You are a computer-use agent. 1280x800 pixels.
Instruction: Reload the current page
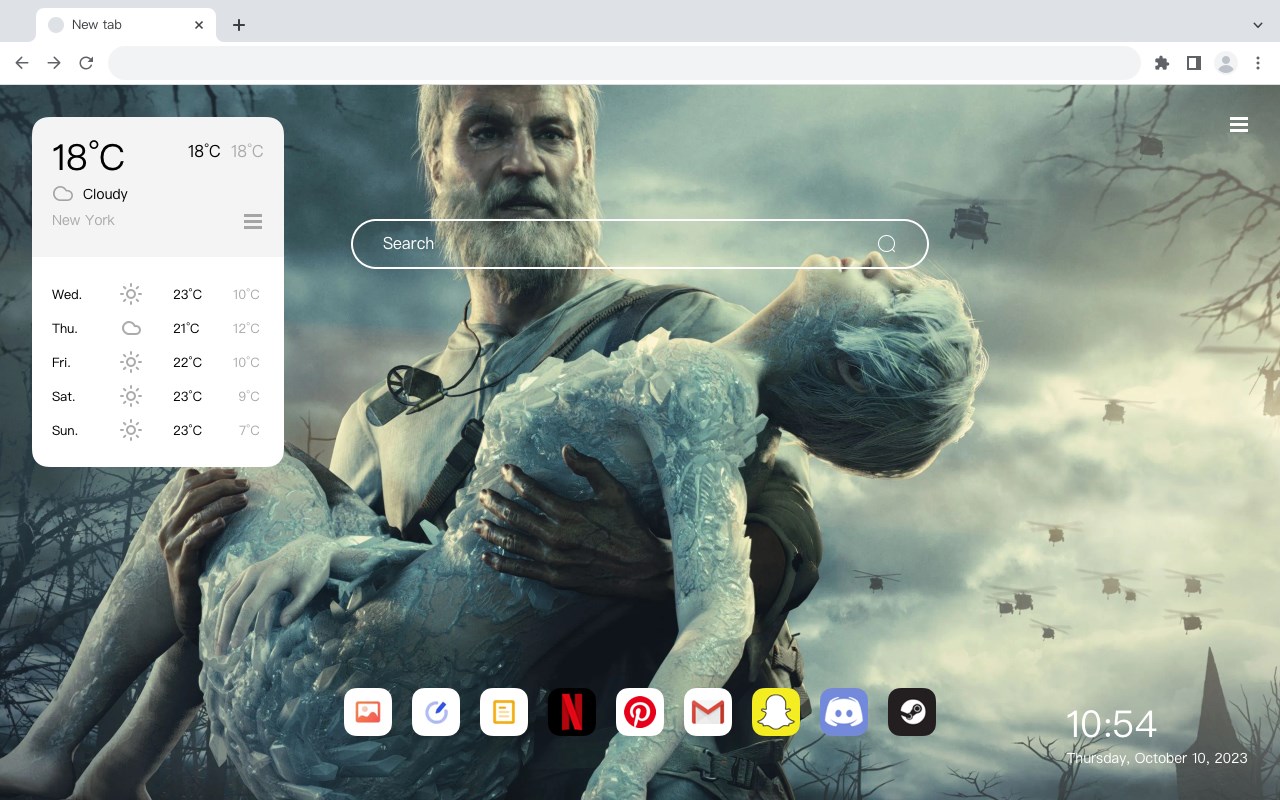point(86,63)
